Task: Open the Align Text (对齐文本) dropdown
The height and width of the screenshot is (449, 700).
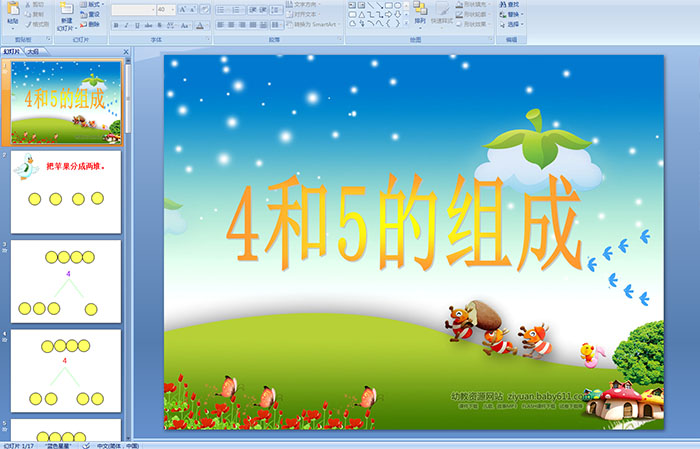Action: coord(304,14)
